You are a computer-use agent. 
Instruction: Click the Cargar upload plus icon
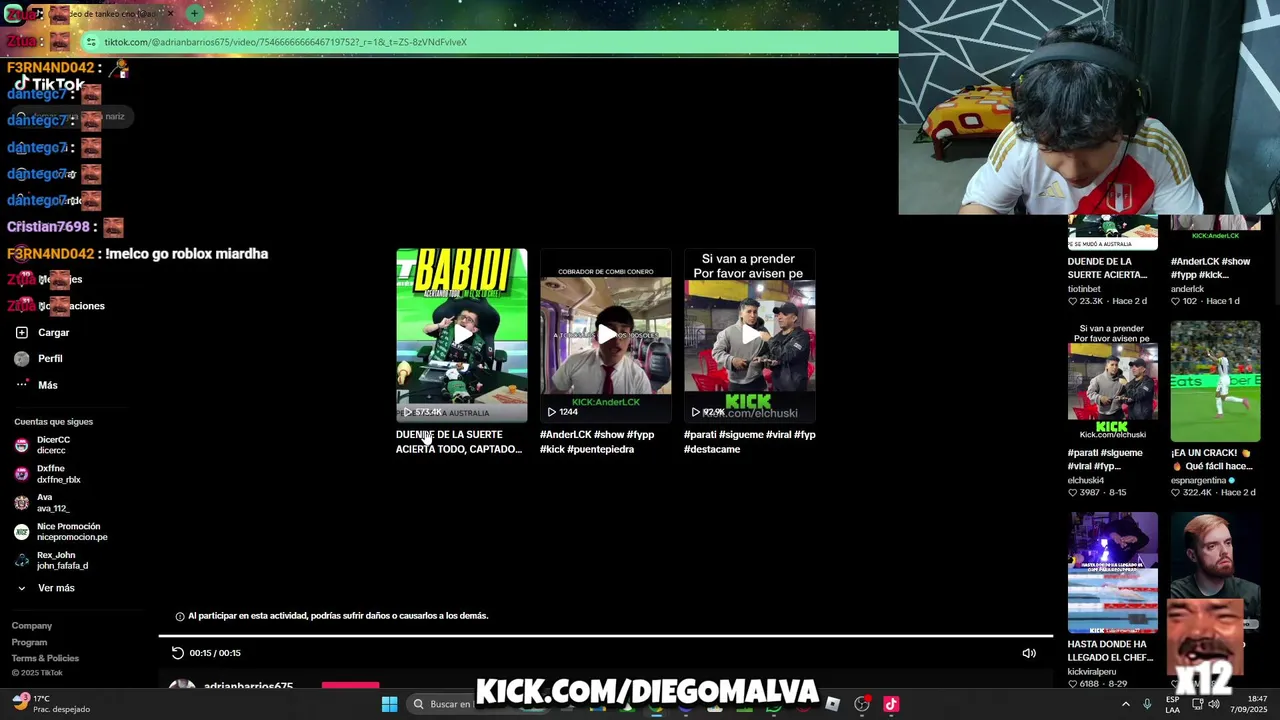[x=22, y=332]
